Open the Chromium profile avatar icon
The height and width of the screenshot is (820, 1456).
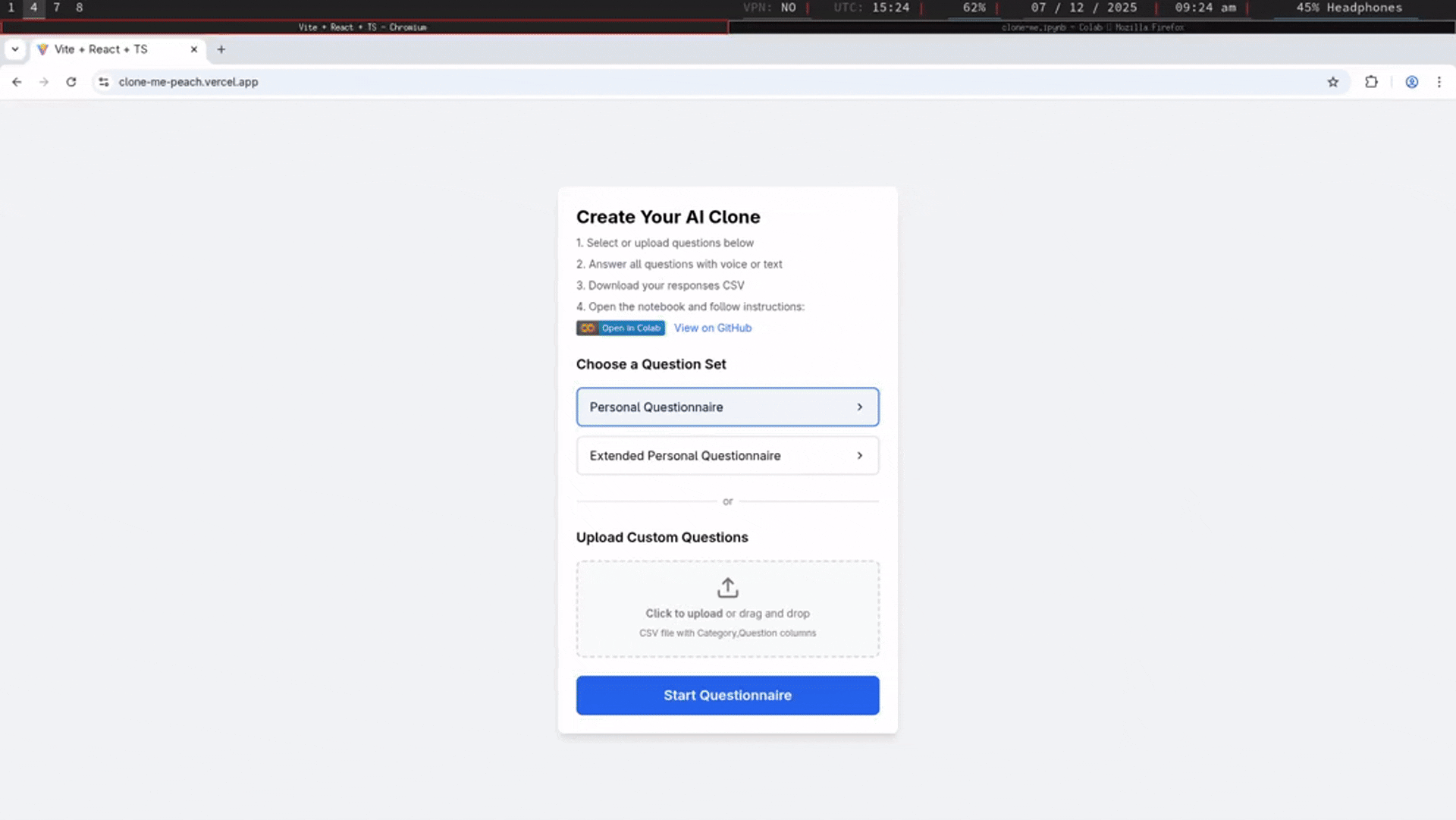click(1411, 82)
